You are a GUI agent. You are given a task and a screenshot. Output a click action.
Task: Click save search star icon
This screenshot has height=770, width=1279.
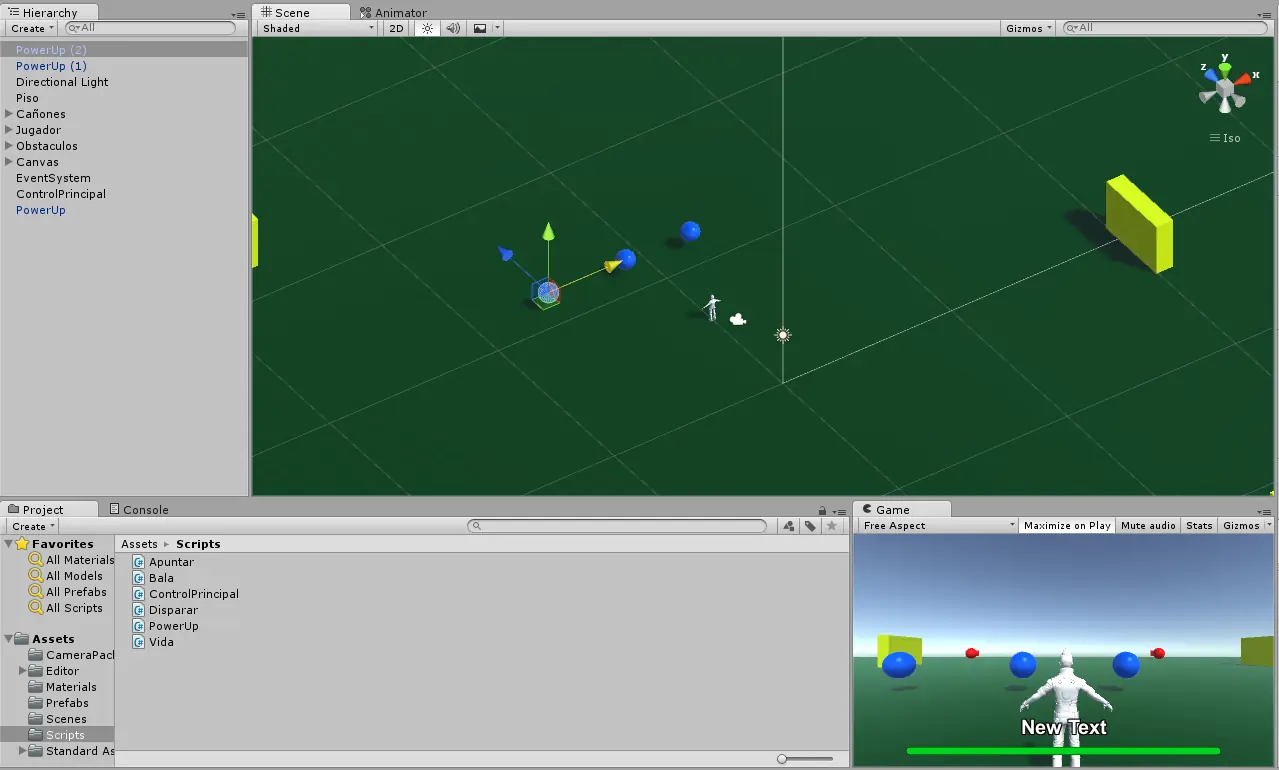tap(831, 526)
